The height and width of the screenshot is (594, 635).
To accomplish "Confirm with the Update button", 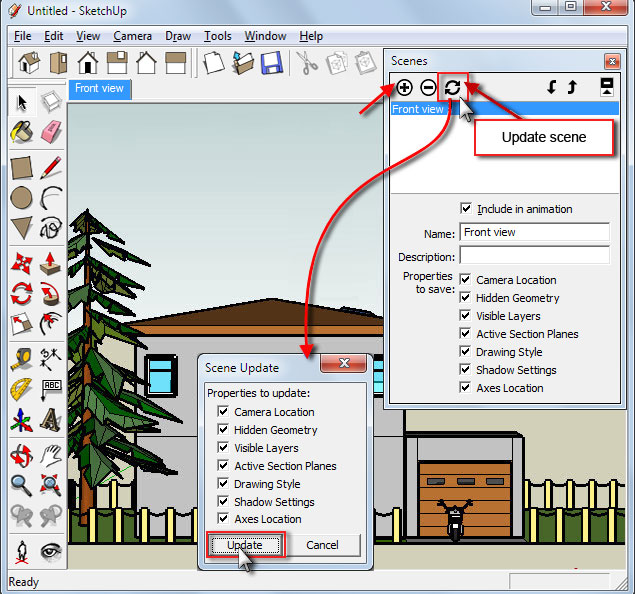I will (x=245, y=545).
